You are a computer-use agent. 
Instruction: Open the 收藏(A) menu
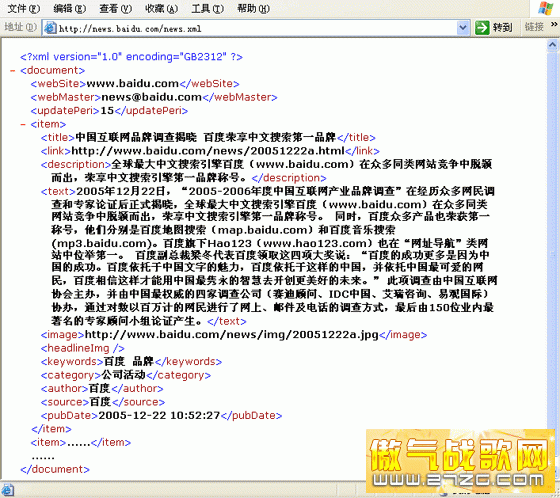tap(161, 8)
